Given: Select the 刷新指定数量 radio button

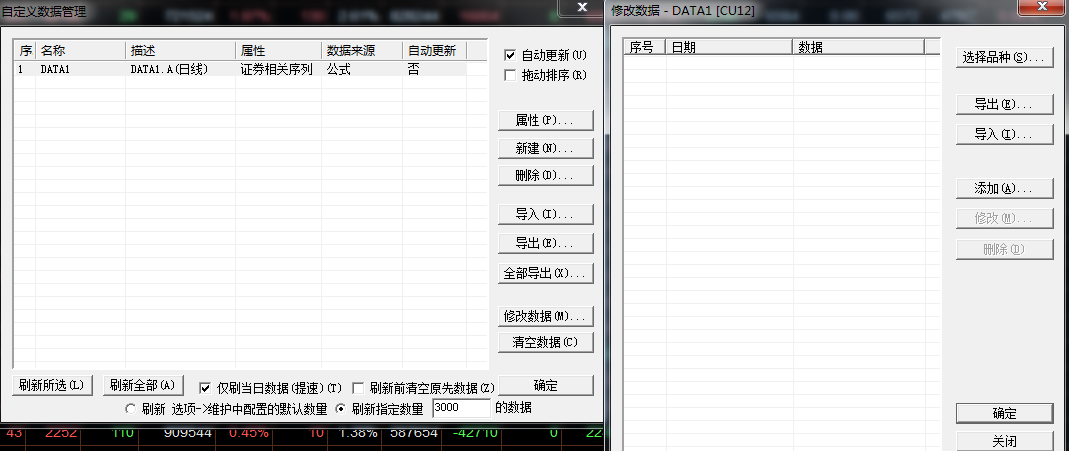Looking at the screenshot, I should tap(340, 408).
